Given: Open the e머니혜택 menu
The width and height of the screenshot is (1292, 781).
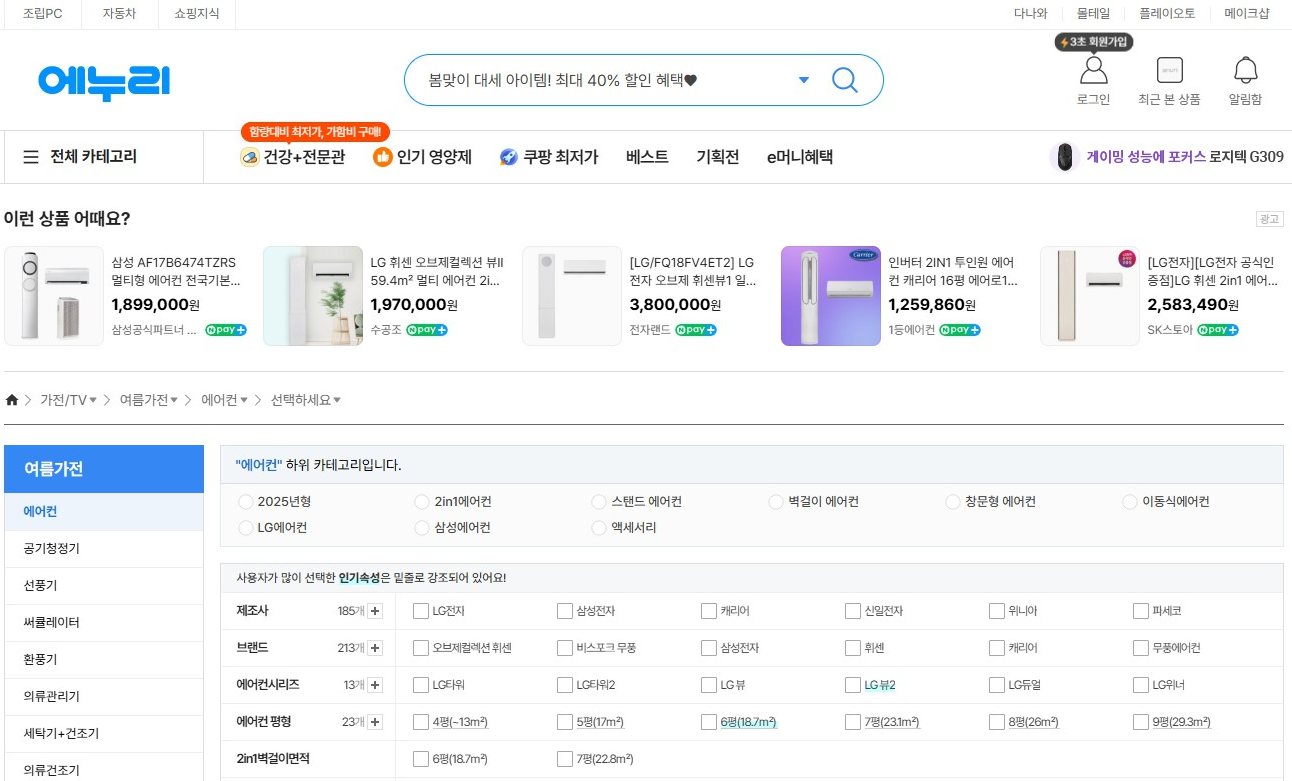Looking at the screenshot, I should [x=800, y=157].
